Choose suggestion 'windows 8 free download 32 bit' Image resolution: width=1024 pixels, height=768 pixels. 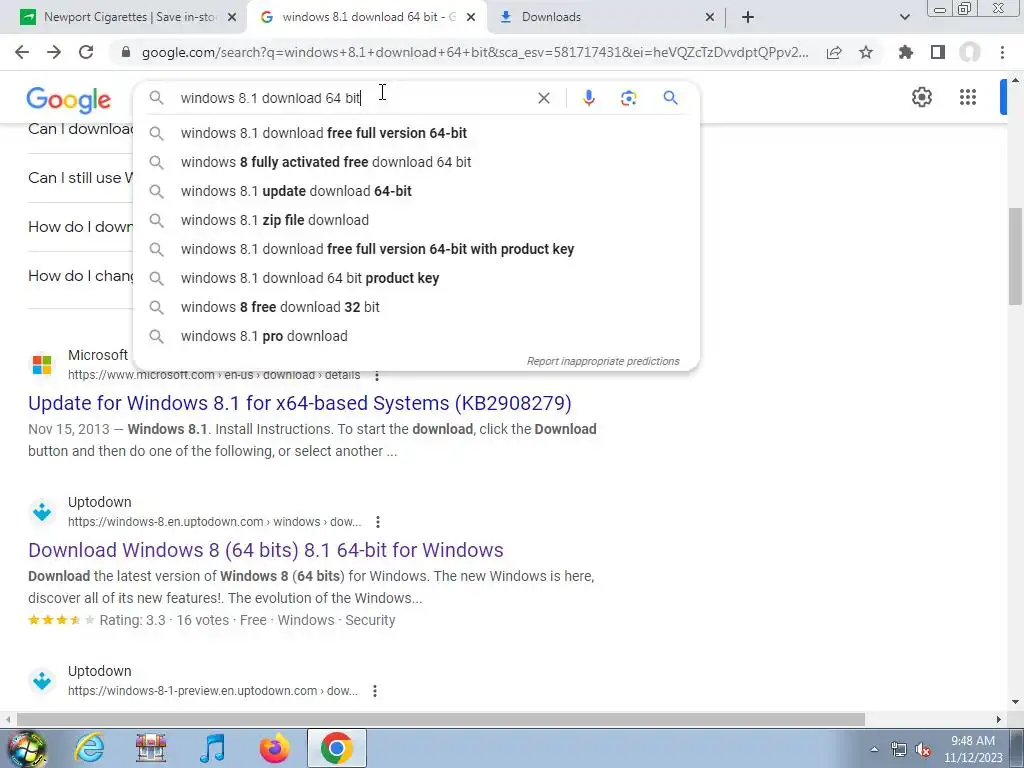[416, 307]
